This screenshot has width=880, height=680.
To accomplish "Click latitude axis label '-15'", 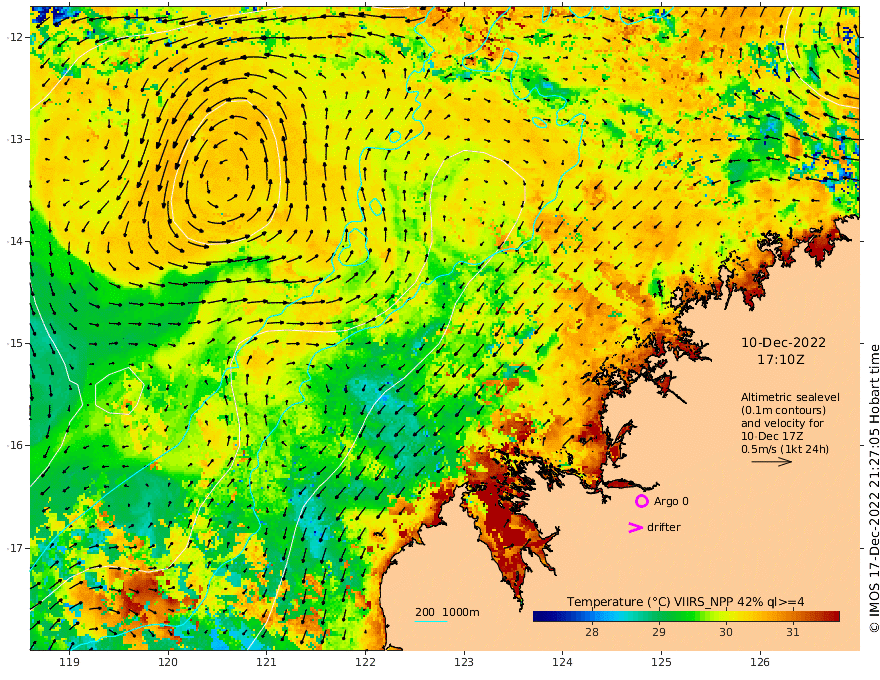I will 15,343.
